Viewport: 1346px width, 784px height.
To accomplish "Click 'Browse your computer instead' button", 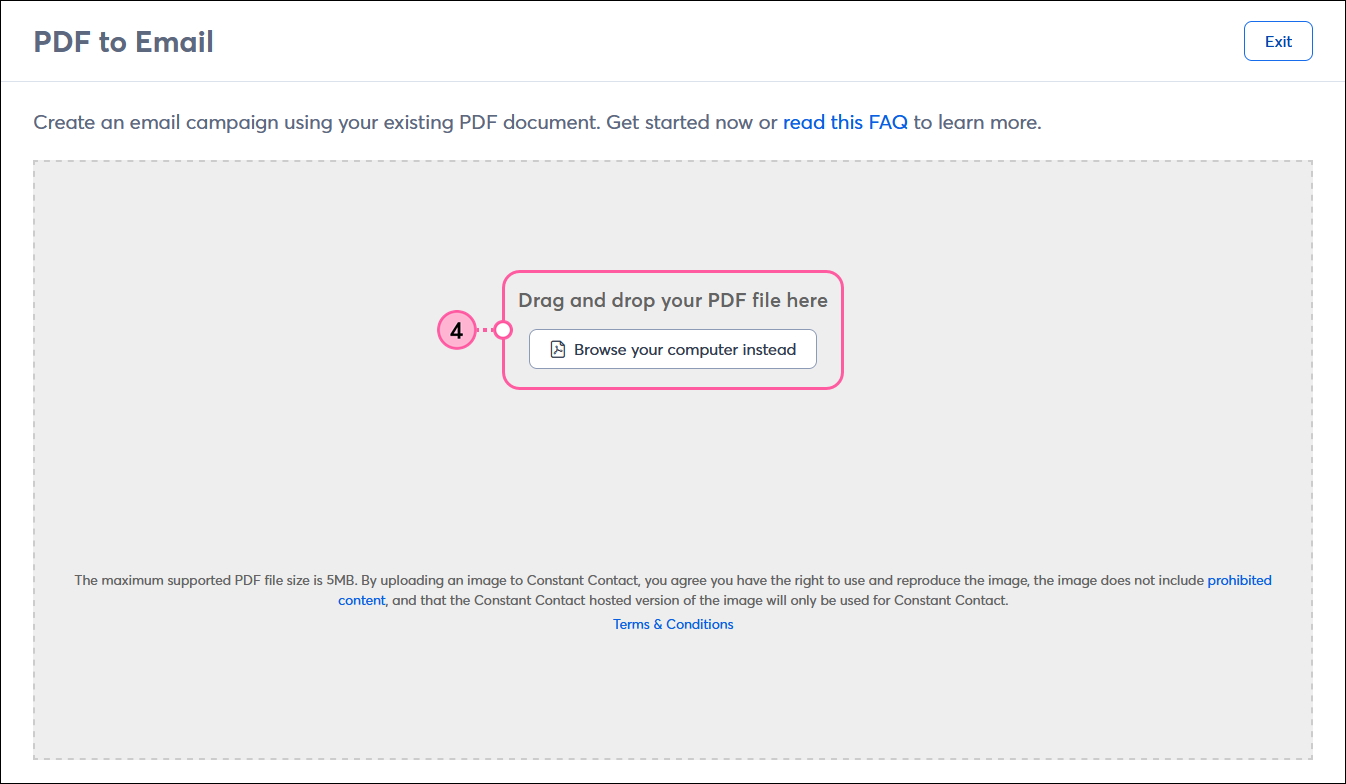I will coord(673,350).
